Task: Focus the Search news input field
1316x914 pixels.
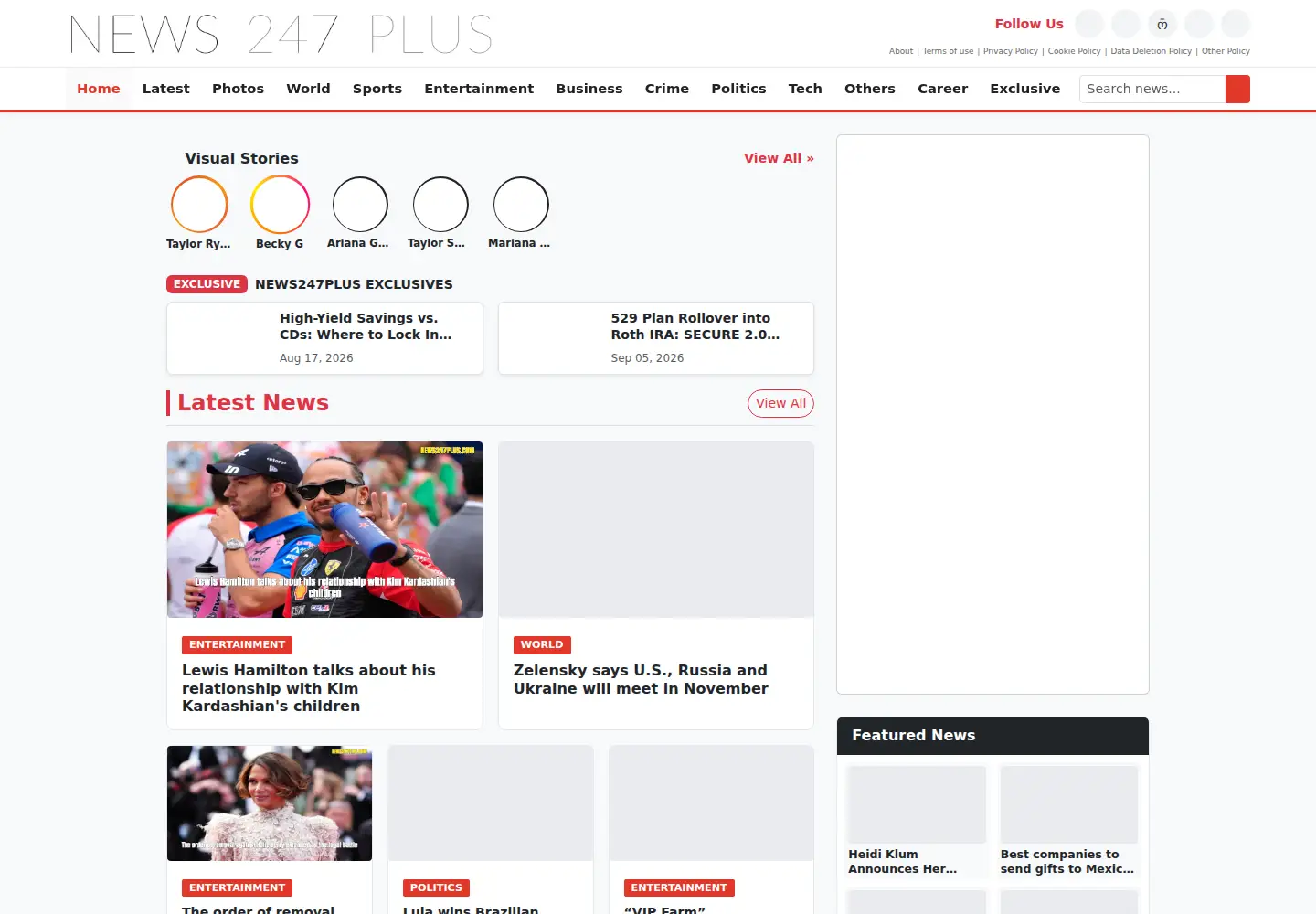Action: 1152,89
